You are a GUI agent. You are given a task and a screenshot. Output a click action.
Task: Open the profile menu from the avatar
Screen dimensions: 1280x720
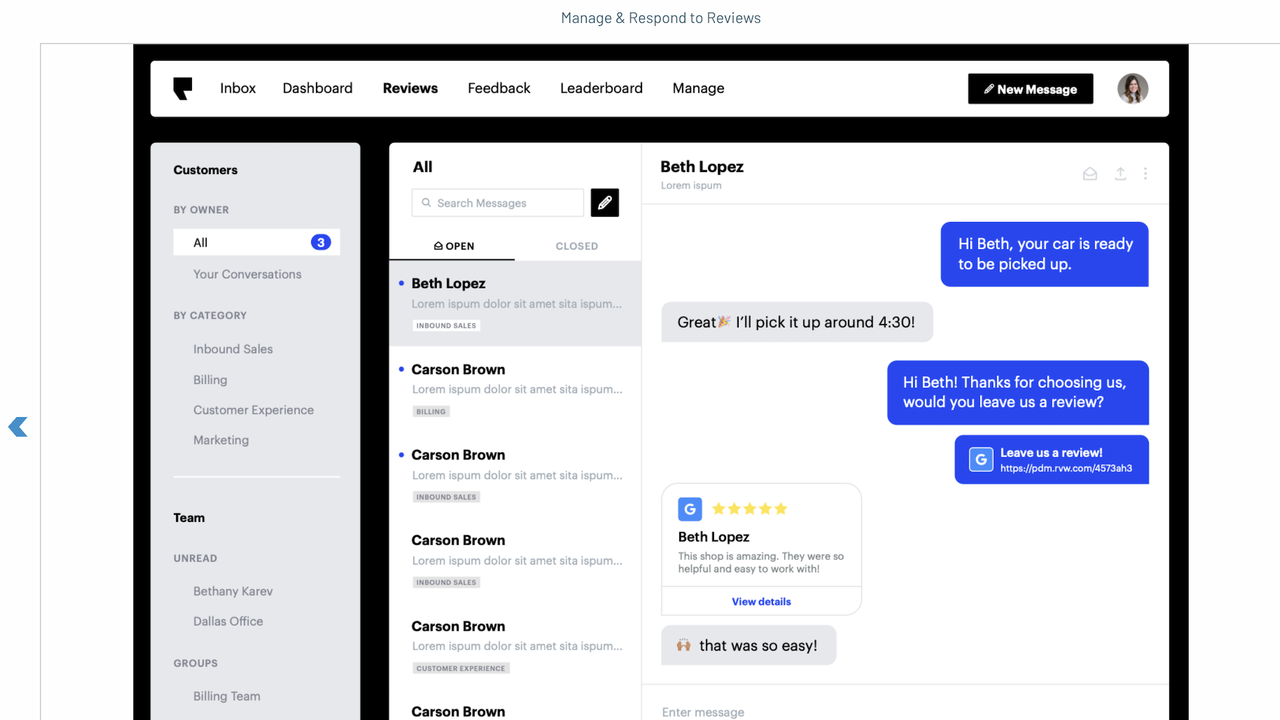tap(1132, 88)
